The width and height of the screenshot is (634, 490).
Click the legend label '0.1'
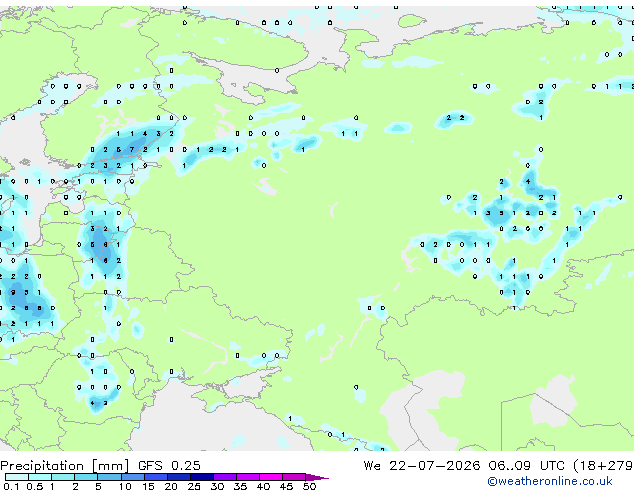[11, 486]
